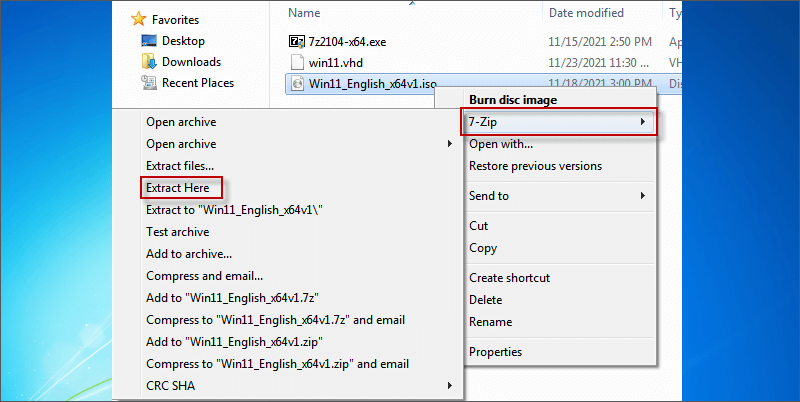The image size is (800, 402).
Task: Choose Delete in context menu
Action: pyautogui.click(x=485, y=300)
